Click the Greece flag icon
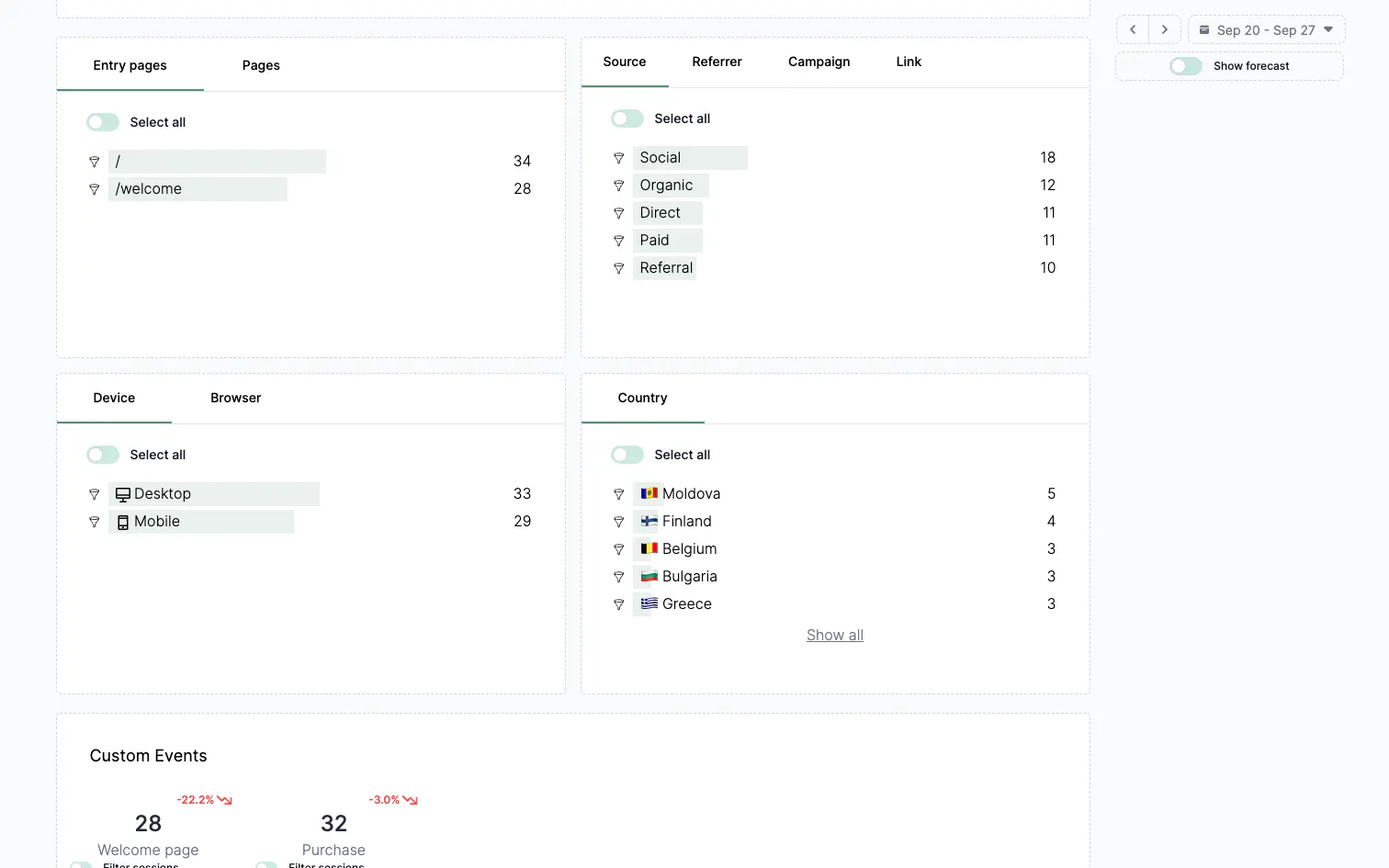 coord(649,603)
